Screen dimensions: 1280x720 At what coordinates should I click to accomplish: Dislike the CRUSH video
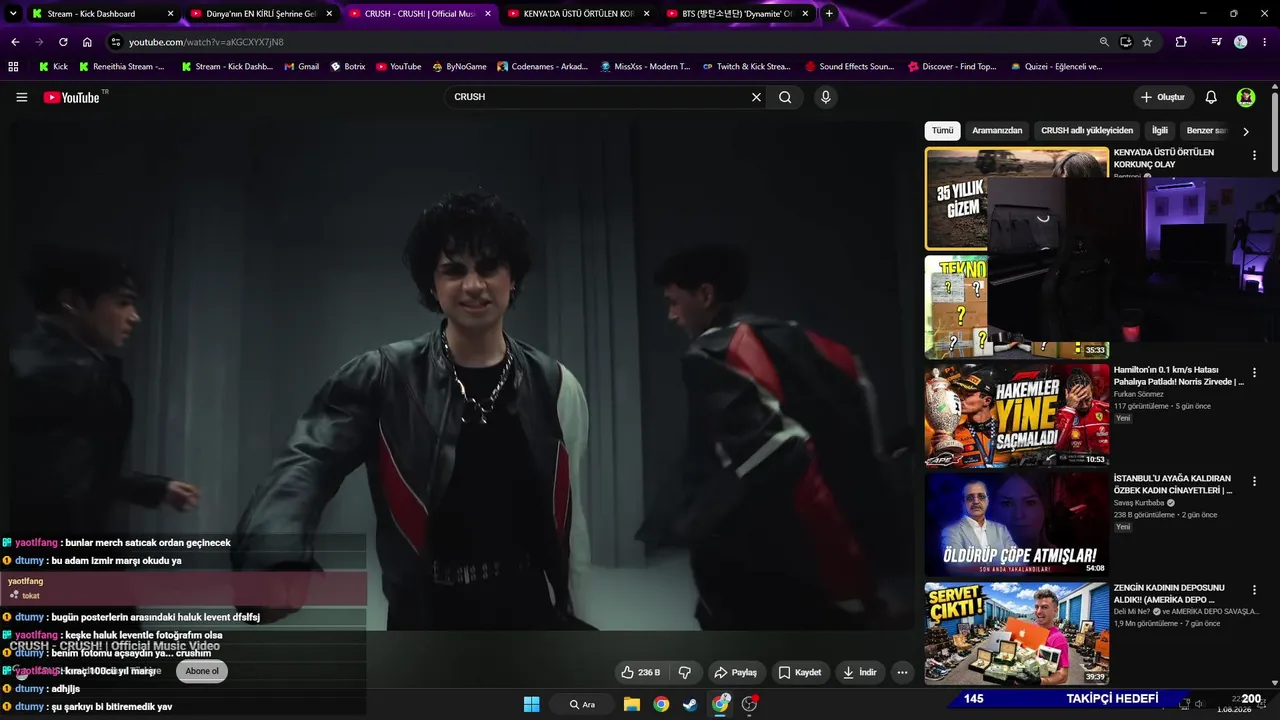[685, 672]
